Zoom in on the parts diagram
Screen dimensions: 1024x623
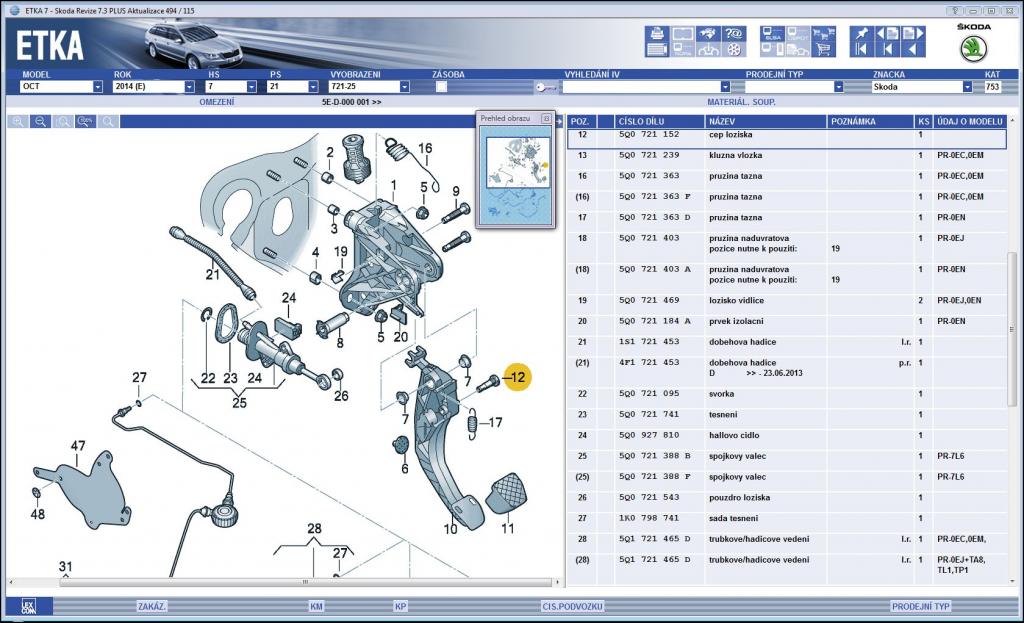(18, 121)
